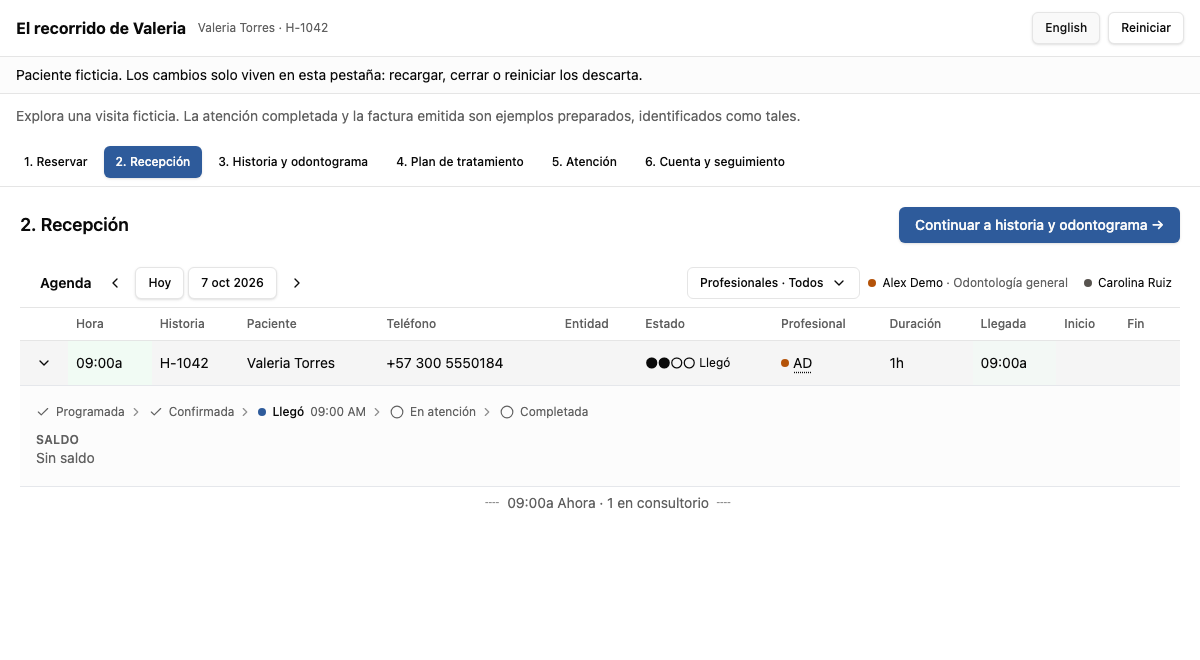Click phone number +57 300 5550184
The width and height of the screenshot is (1200, 660).
coord(445,363)
